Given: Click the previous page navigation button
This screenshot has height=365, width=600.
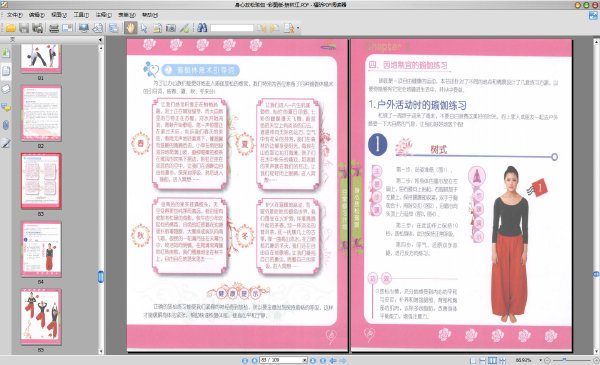Looking at the screenshot, I should [x=254, y=360].
